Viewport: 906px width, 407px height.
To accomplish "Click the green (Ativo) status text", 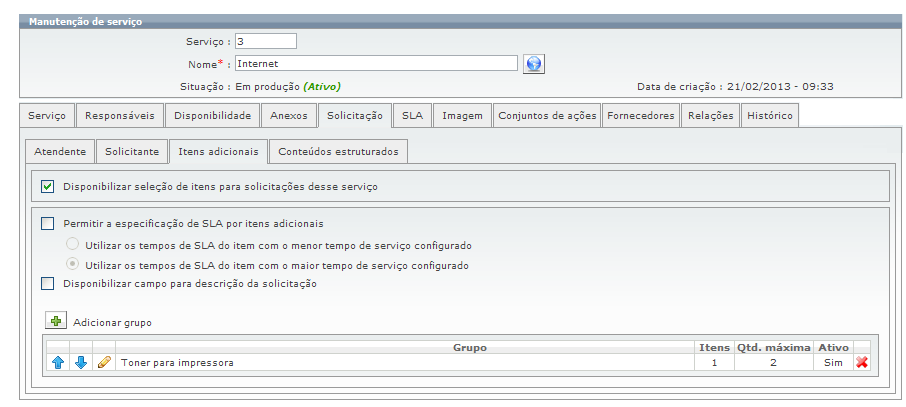I will (x=322, y=87).
